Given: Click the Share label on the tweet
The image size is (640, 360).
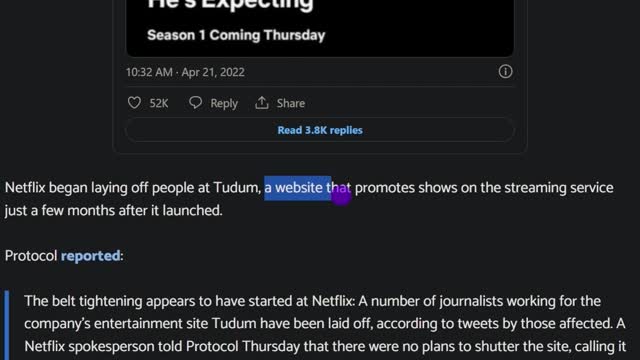Looking at the screenshot, I should click(x=291, y=103).
